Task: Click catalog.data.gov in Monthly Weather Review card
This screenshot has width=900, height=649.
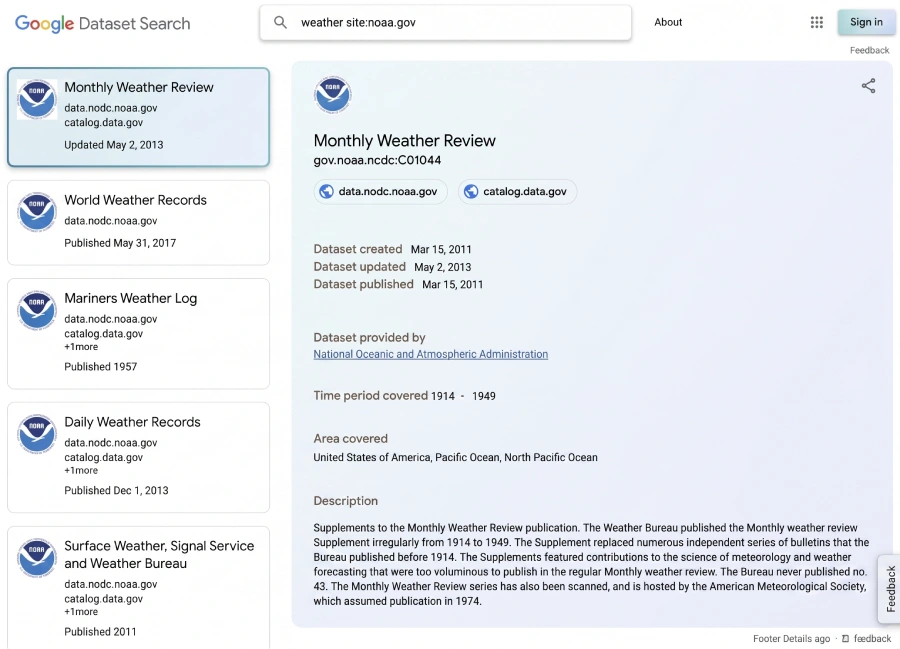Action: pos(104,123)
